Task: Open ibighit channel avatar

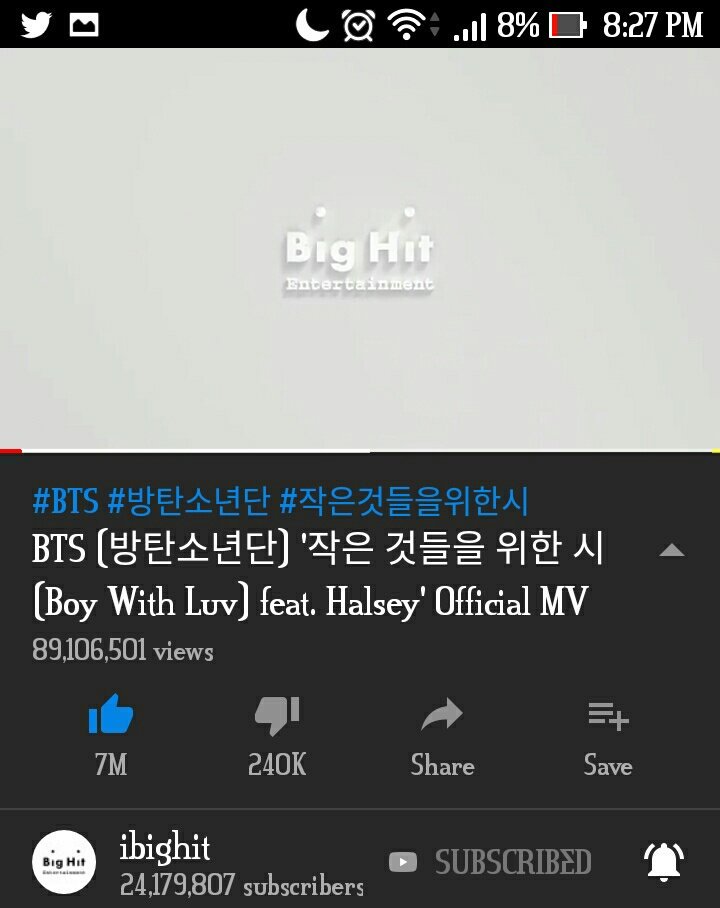Action: [x=64, y=862]
